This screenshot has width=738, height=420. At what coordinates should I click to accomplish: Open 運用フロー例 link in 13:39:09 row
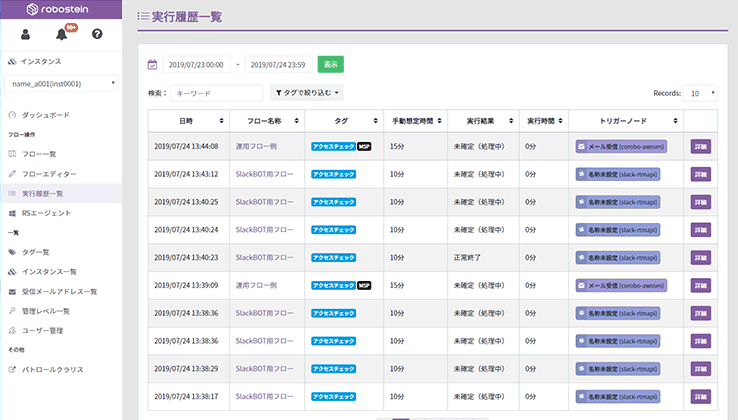tap(257, 285)
